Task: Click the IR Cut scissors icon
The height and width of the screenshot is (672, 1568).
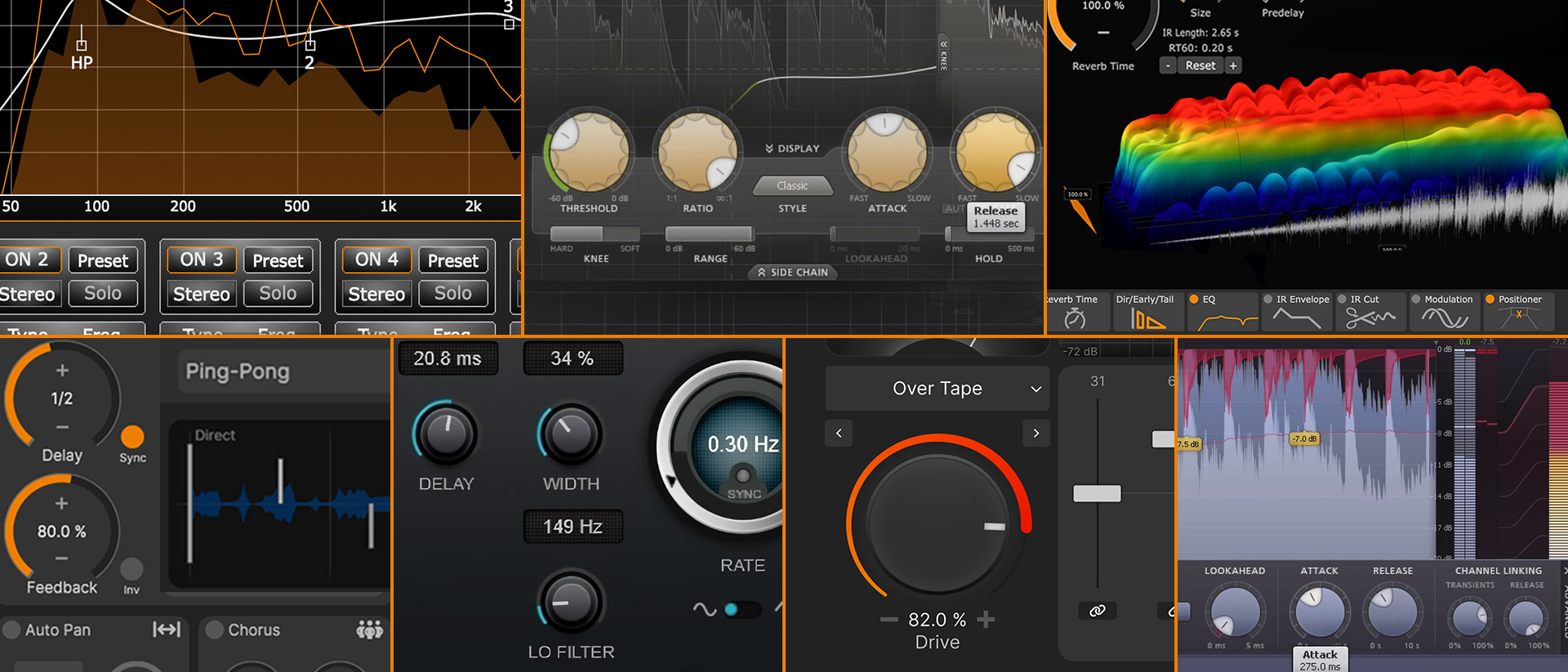Action: coord(1370,318)
